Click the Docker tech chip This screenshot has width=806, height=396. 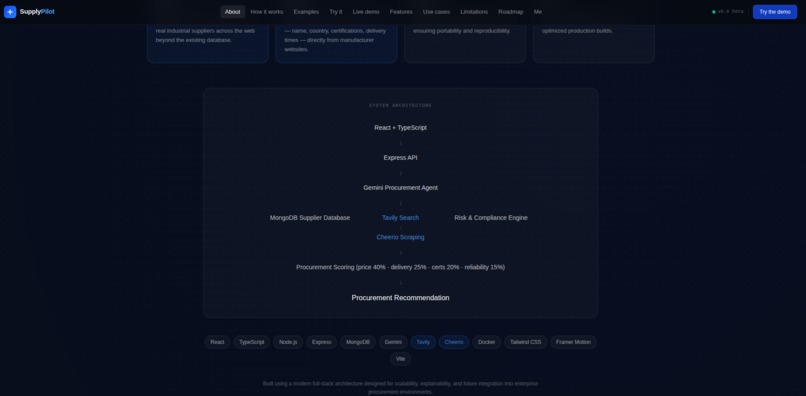tap(487, 342)
